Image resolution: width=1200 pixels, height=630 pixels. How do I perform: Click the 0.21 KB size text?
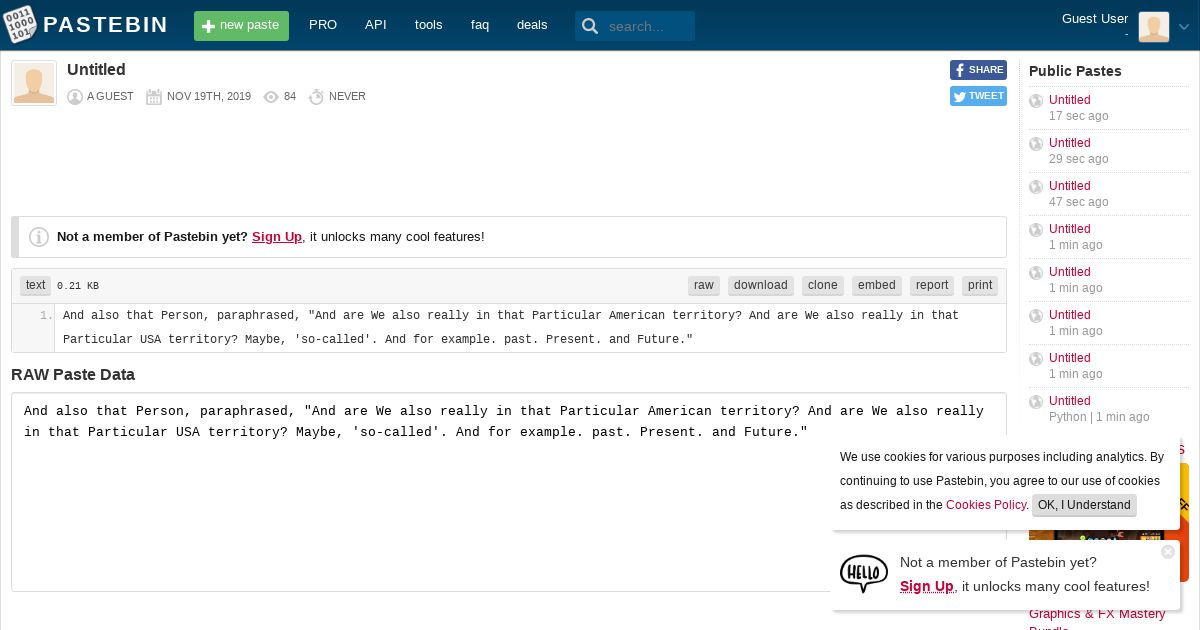[x=78, y=286]
